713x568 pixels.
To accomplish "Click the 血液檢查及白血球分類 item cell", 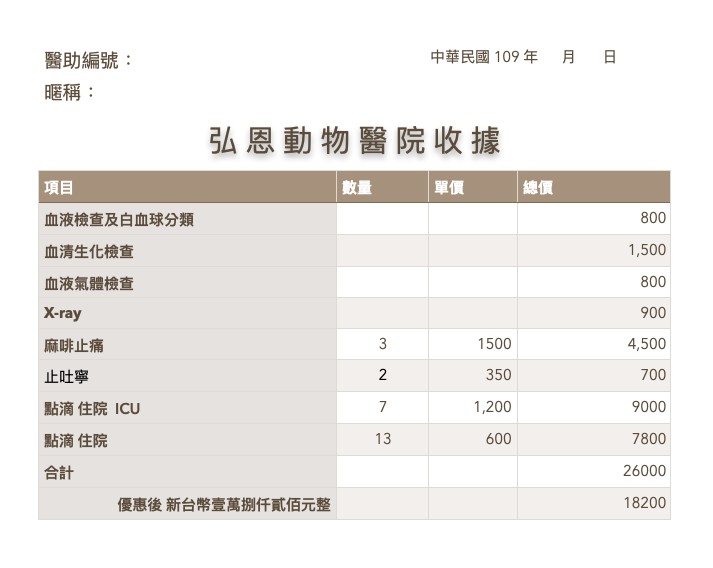I will [187, 219].
